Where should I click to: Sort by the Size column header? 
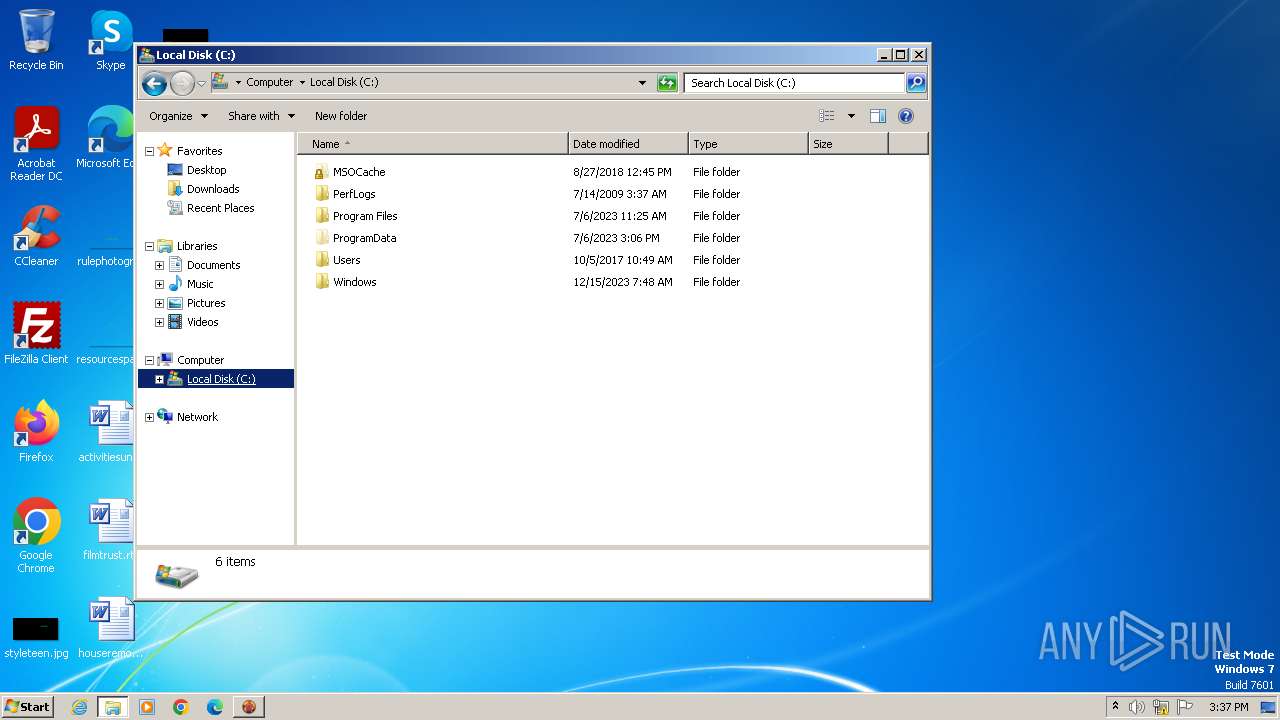848,144
